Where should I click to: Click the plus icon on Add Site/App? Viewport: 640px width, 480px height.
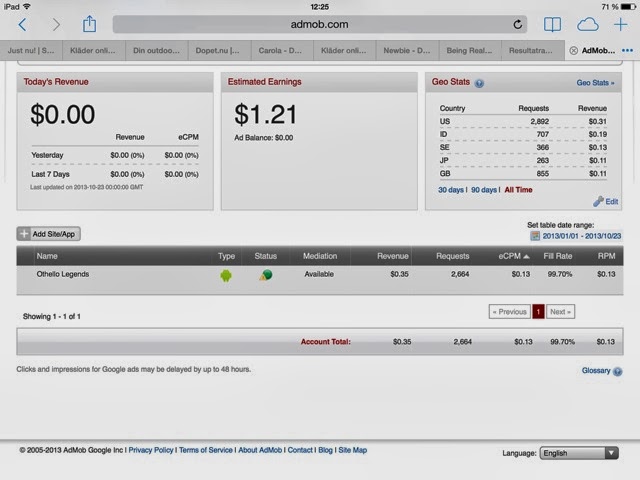click(24, 234)
